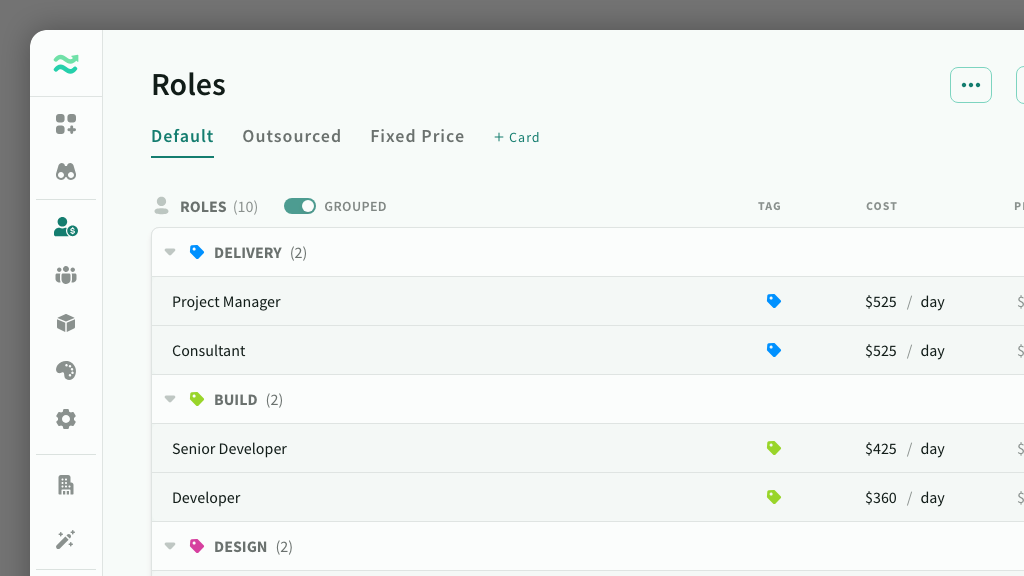This screenshot has height=576, width=1024.
Task: Collapse the Delivery group
Action: (170, 253)
